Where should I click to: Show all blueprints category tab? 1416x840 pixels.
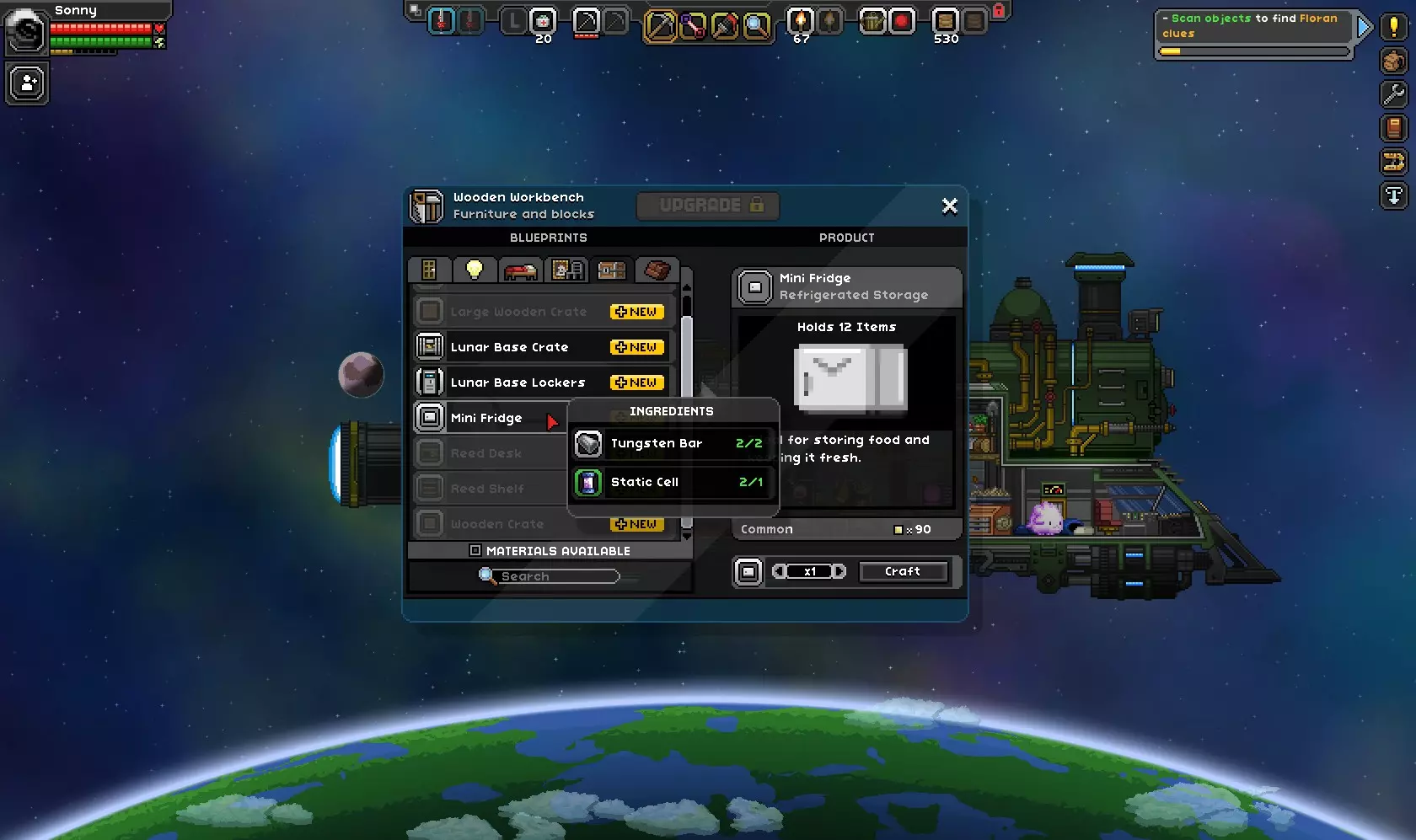coord(429,270)
